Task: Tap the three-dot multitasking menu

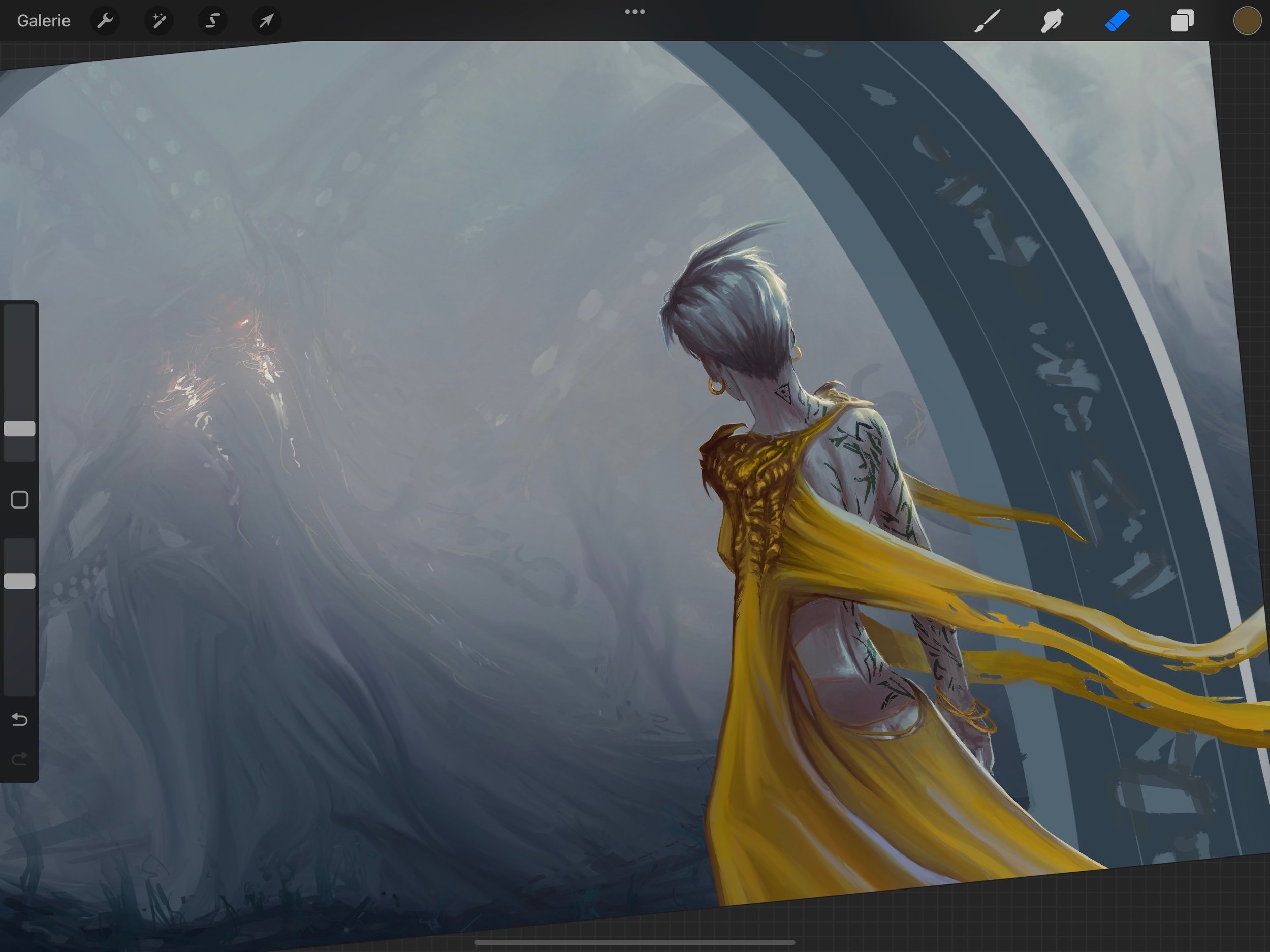Action: point(634,12)
